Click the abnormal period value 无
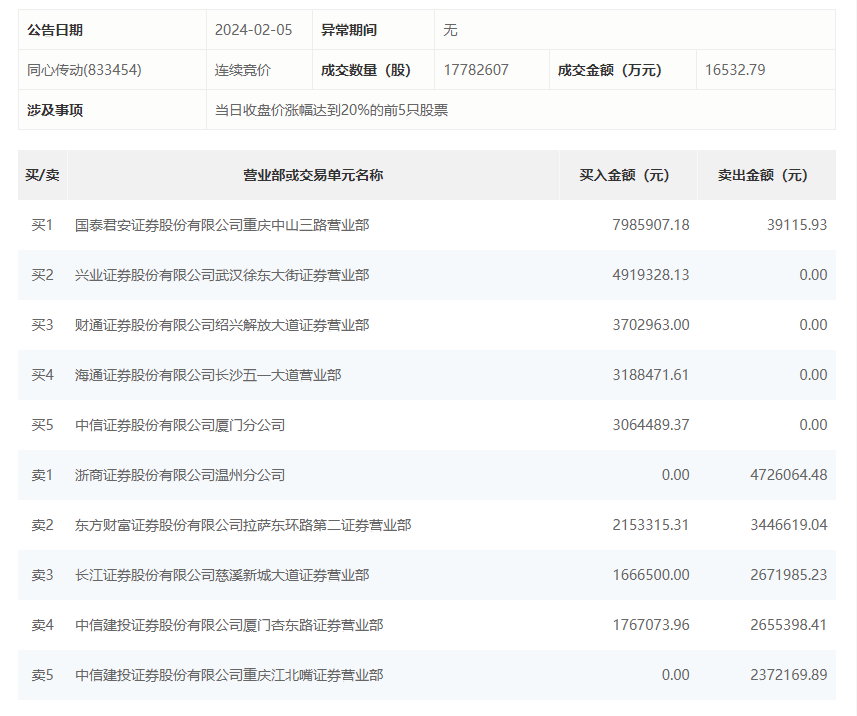 click(450, 30)
